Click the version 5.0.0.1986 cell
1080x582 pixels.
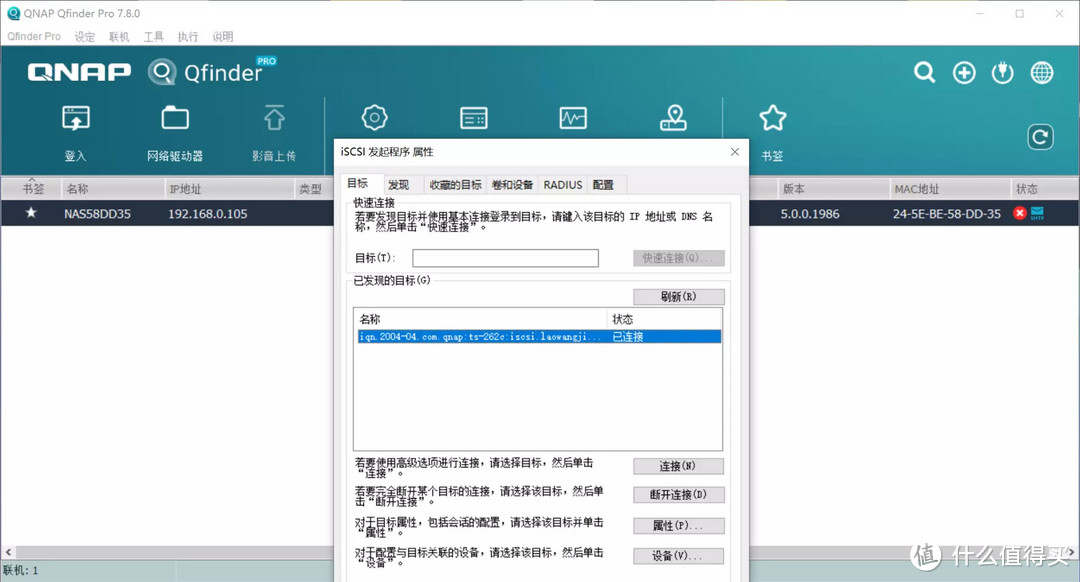pos(810,214)
